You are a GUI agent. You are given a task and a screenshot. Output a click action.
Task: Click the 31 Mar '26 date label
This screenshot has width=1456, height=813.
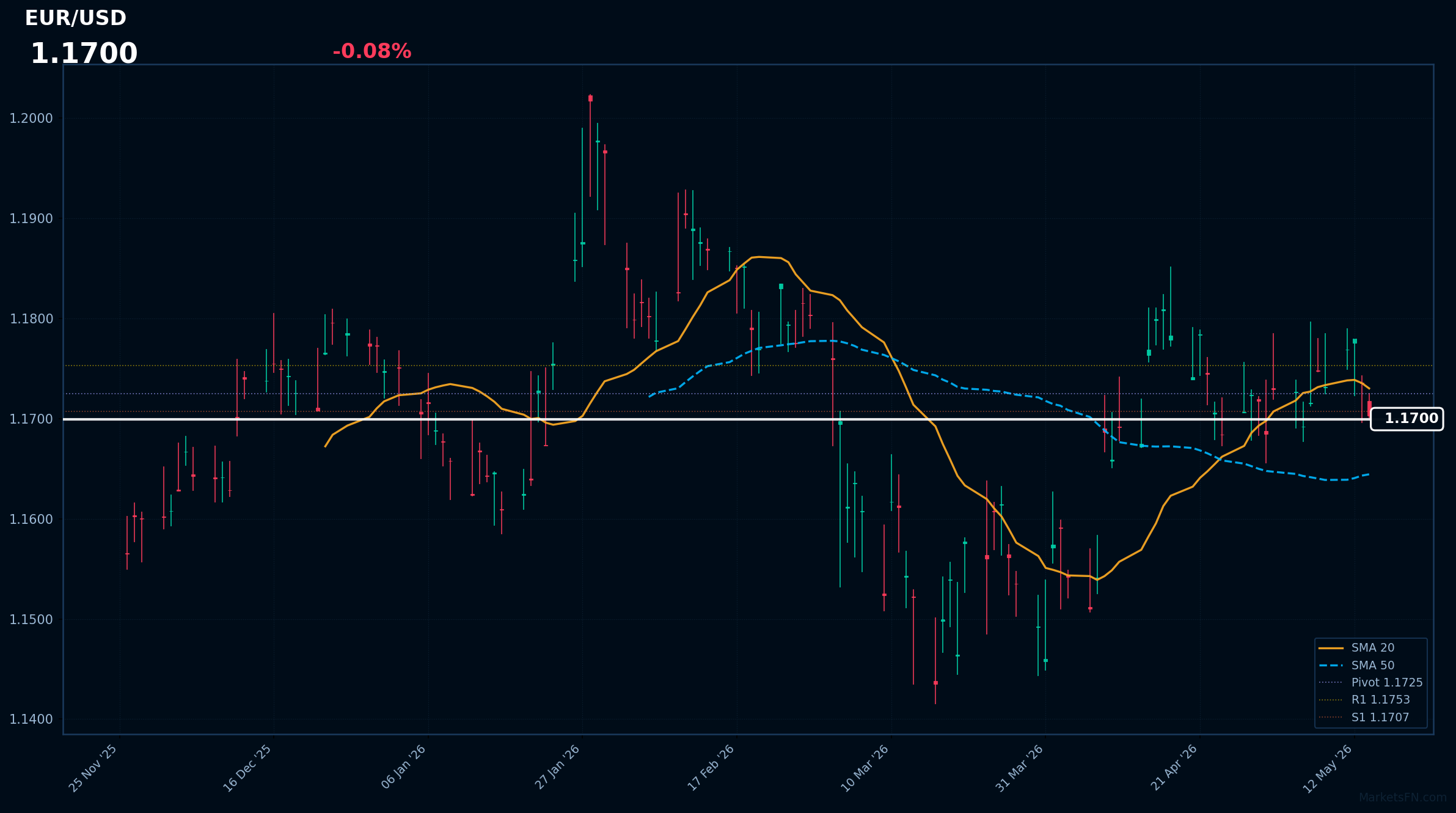tap(1020, 768)
